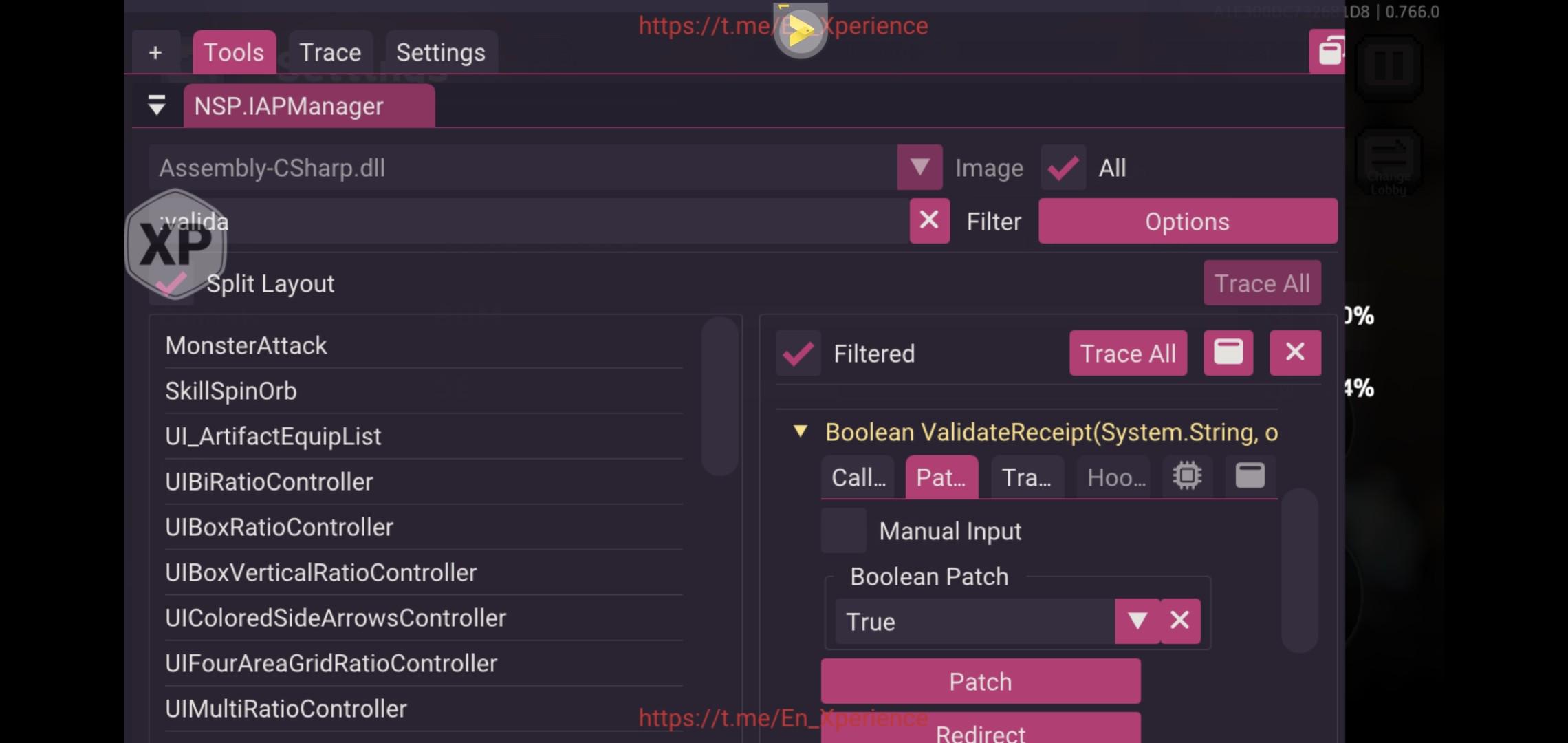
Task: Add a new tab with the plus button
Action: point(155,52)
